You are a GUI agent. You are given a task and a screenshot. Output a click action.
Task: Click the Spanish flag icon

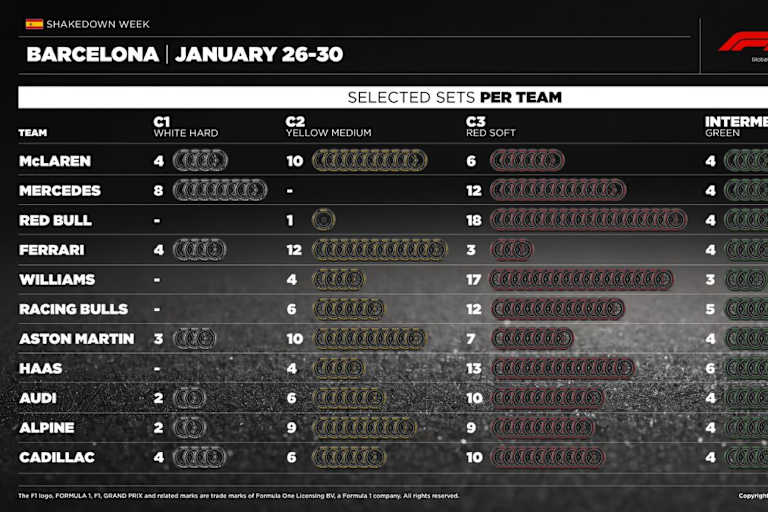pos(34,23)
